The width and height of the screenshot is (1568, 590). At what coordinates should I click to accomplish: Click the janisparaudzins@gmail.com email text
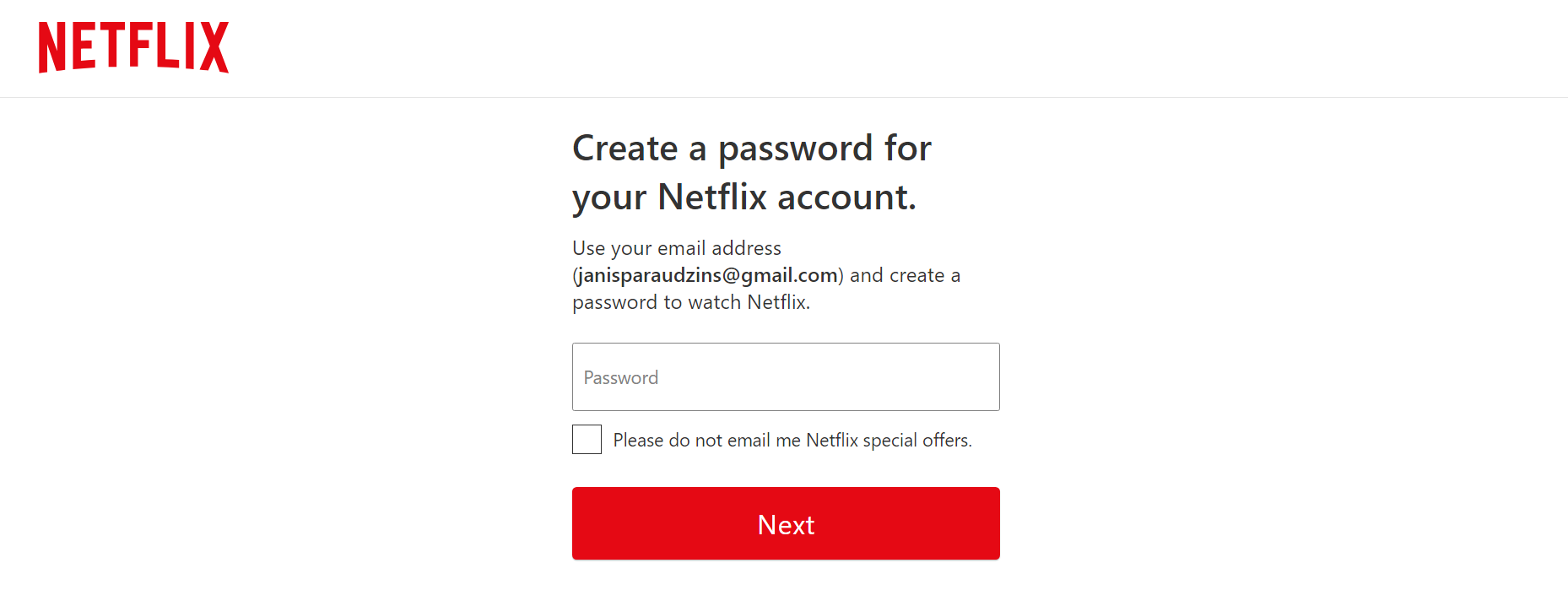pos(707,275)
